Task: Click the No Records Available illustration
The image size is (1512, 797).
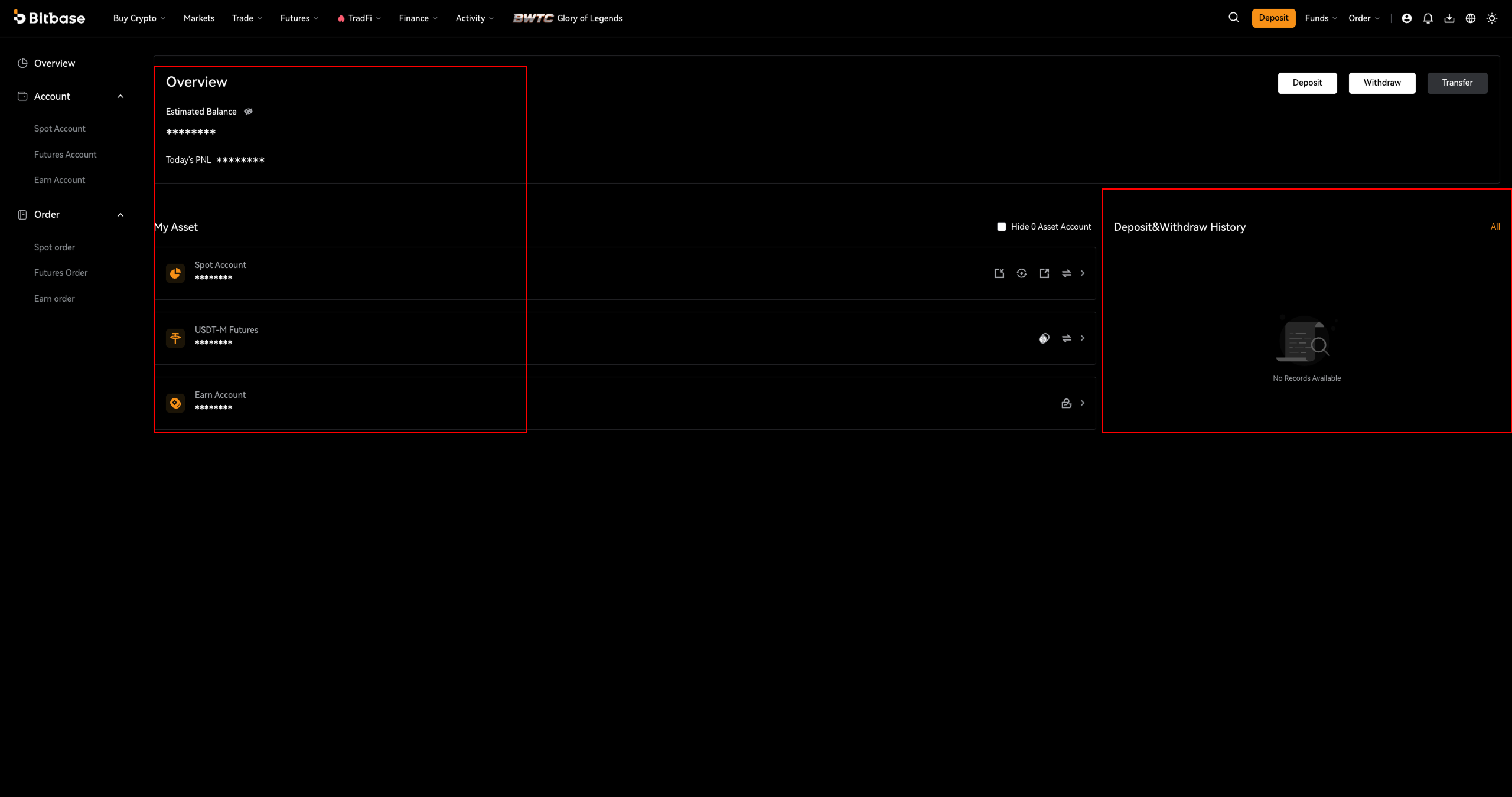Action: pyautogui.click(x=1306, y=341)
